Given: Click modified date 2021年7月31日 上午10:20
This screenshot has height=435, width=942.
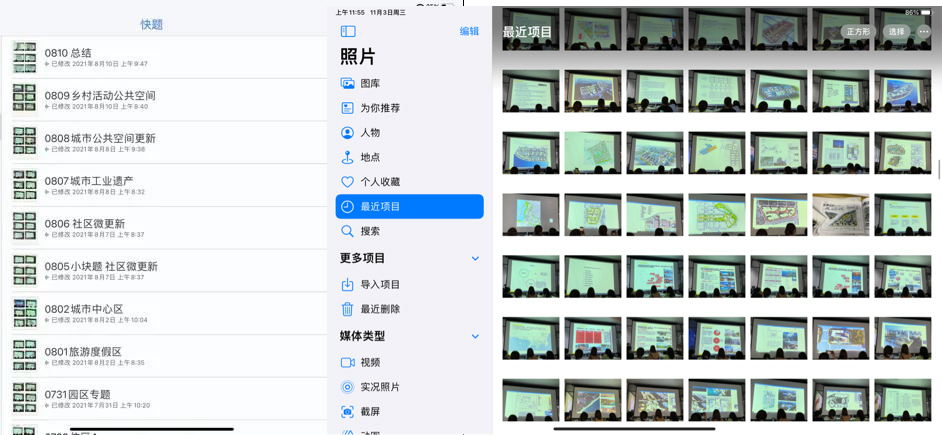Looking at the screenshot, I should point(111,406).
